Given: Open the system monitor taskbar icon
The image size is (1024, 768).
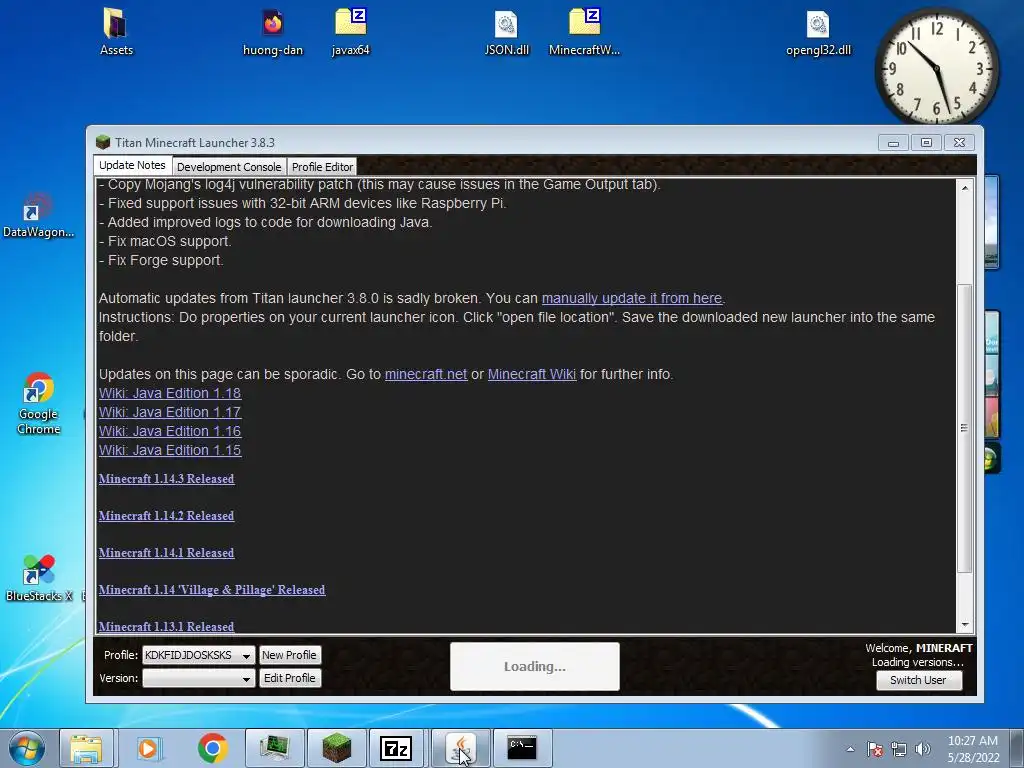Looking at the screenshot, I should point(274,748).
